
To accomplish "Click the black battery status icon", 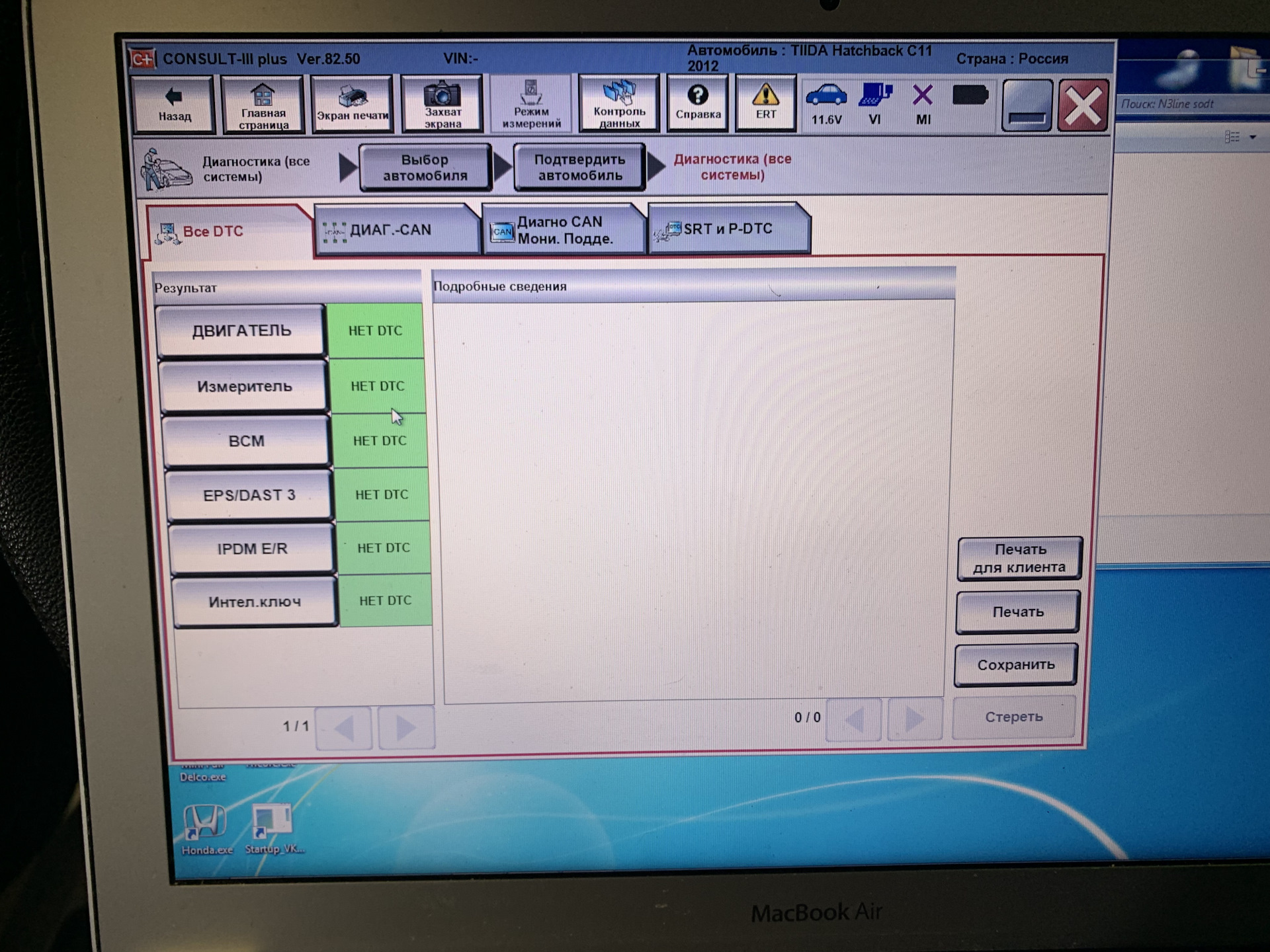I will pyautogui.click(x=970, y=97).
